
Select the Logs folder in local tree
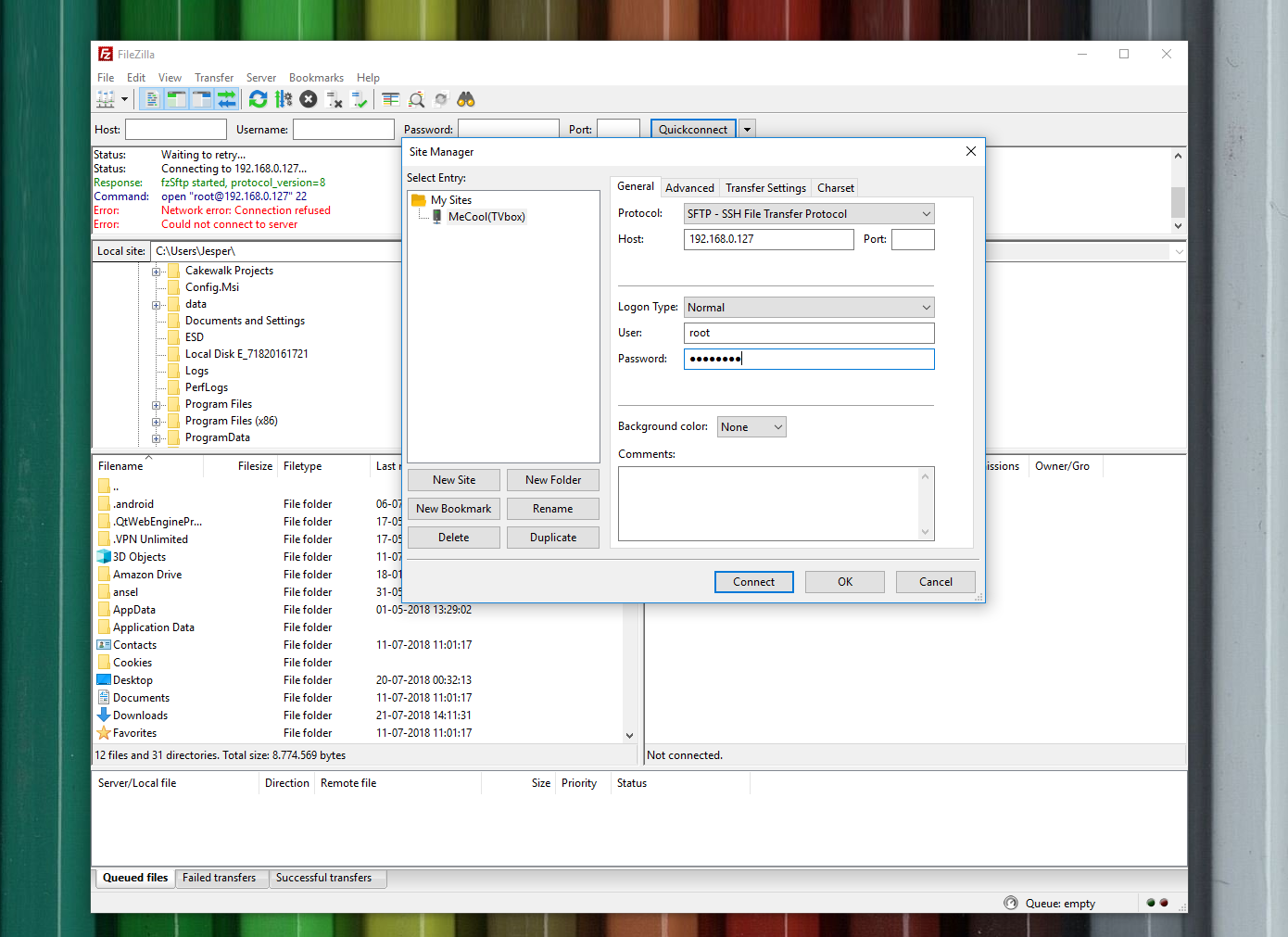tap(196, 371)
